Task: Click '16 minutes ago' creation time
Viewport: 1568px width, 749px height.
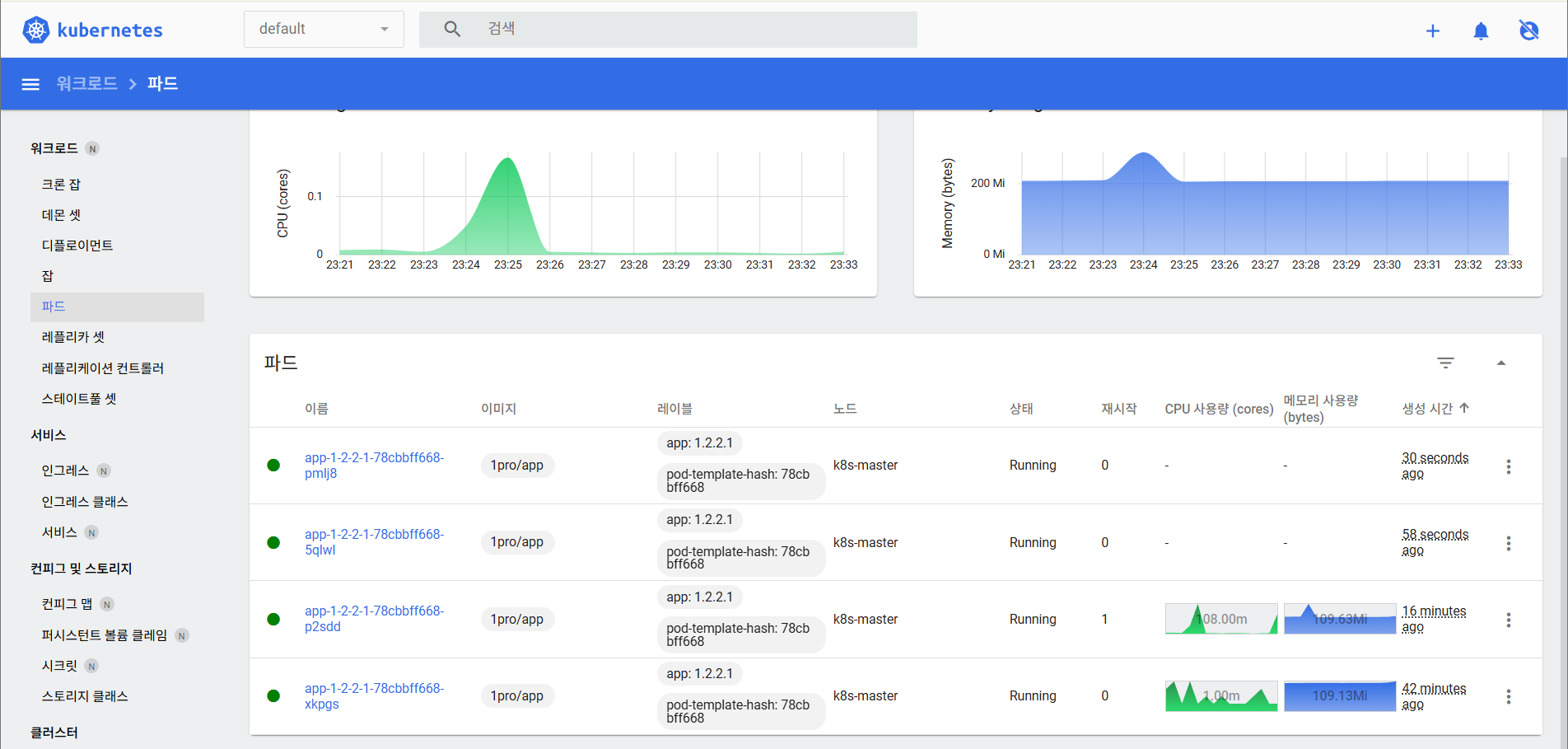Action: click(x=1434, y=619)
